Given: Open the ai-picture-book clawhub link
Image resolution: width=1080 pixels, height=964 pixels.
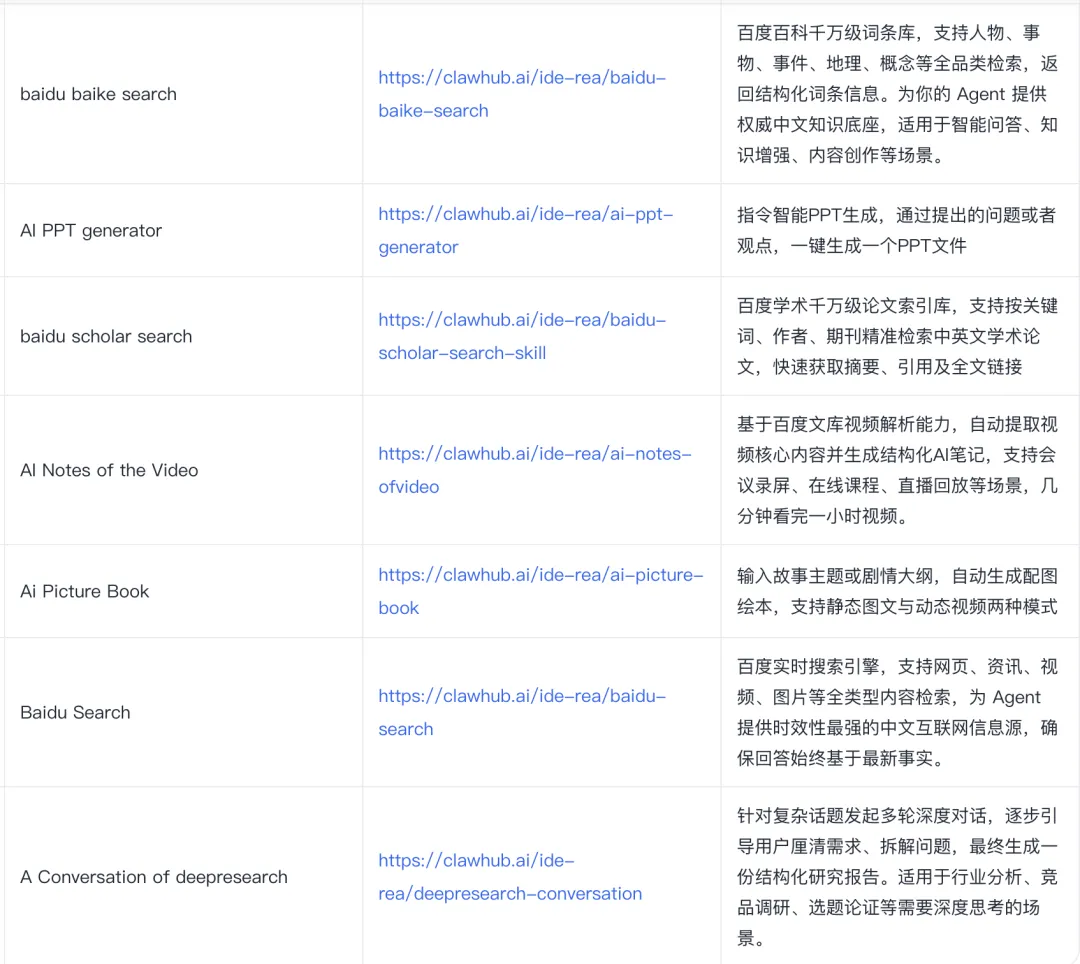Looking at the screenshot, I should click(x=541, y=591).
